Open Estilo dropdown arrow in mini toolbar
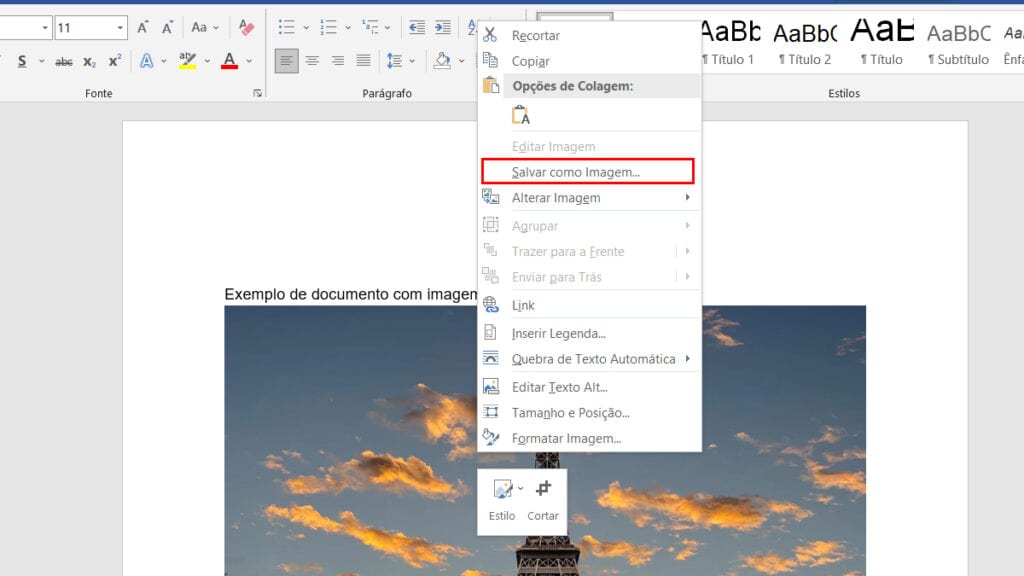Image resolution: width=1024 pixels, height=576 pixels. coord(520,488)
